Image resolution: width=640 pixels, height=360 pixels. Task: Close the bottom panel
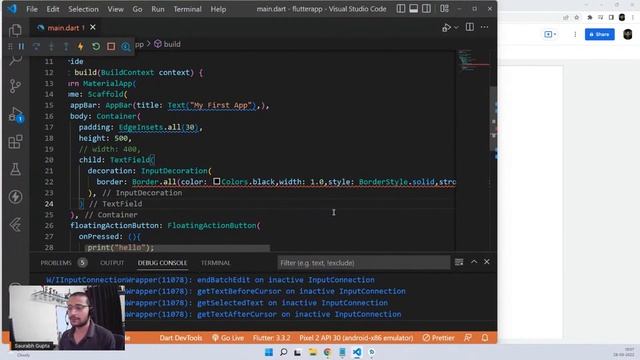487,262
